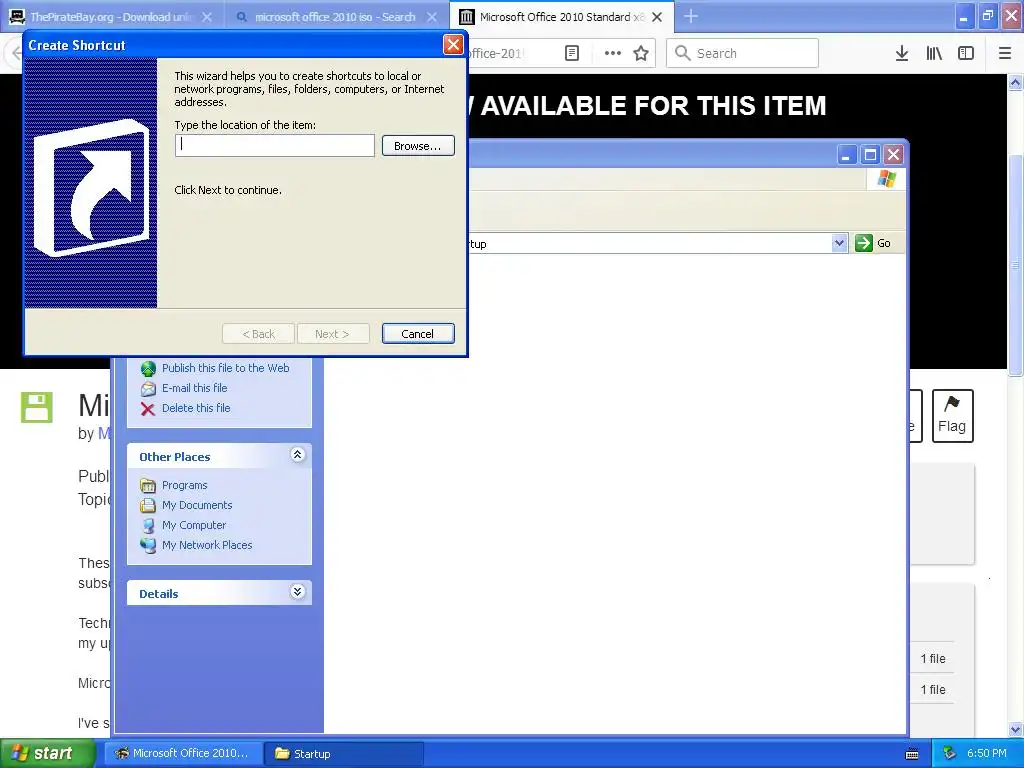The height and width of the screenshot is (768, 1024).
Task: Open My Network Places link
Action: [x=207, y=545]
